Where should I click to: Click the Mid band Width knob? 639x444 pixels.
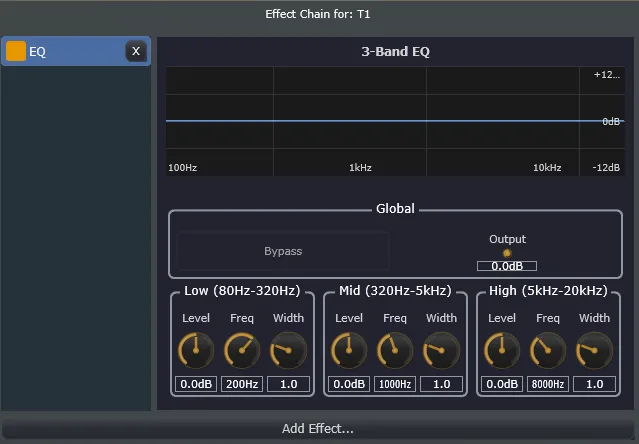pos(441,350)
